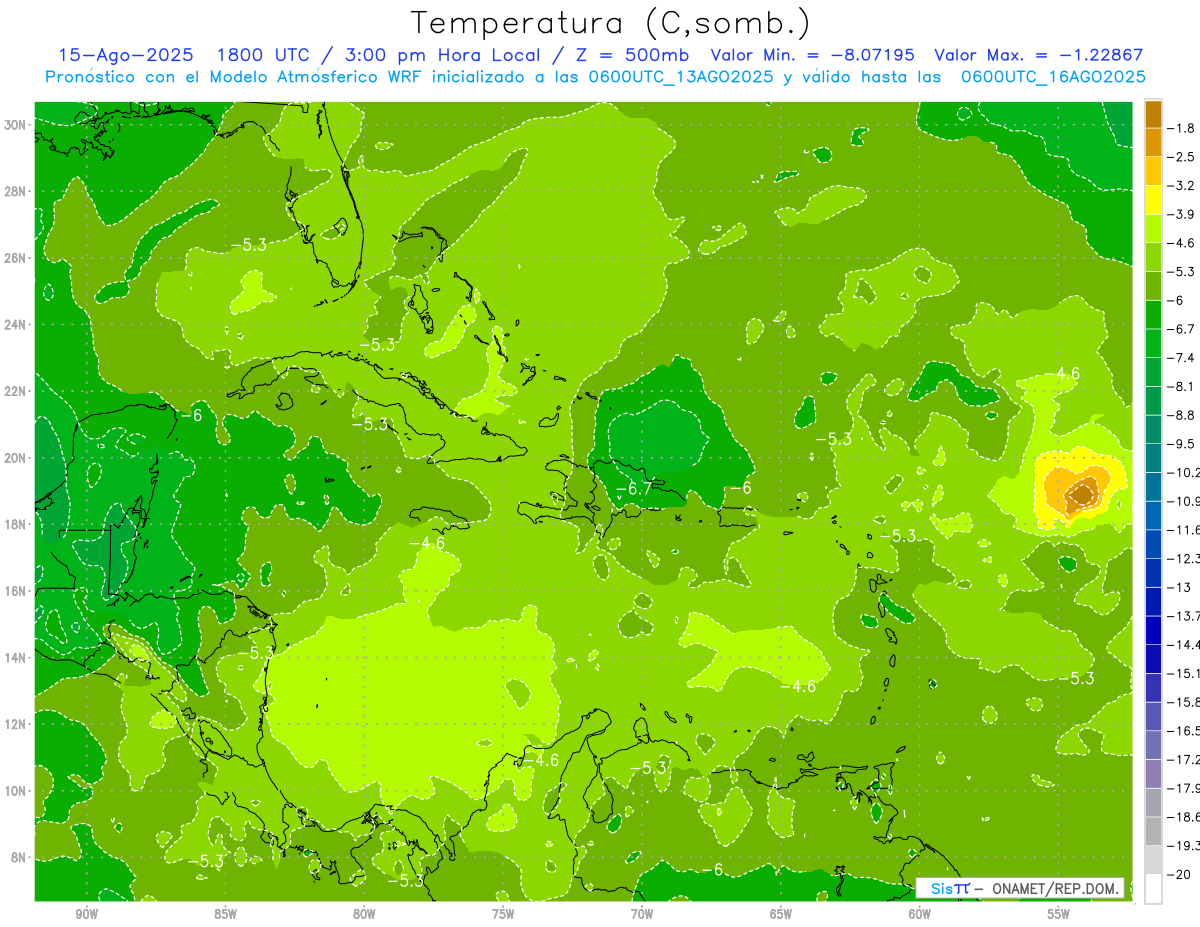
Task: Click the '-3.2' color bar label
Action: click(x=1182, y=186)
